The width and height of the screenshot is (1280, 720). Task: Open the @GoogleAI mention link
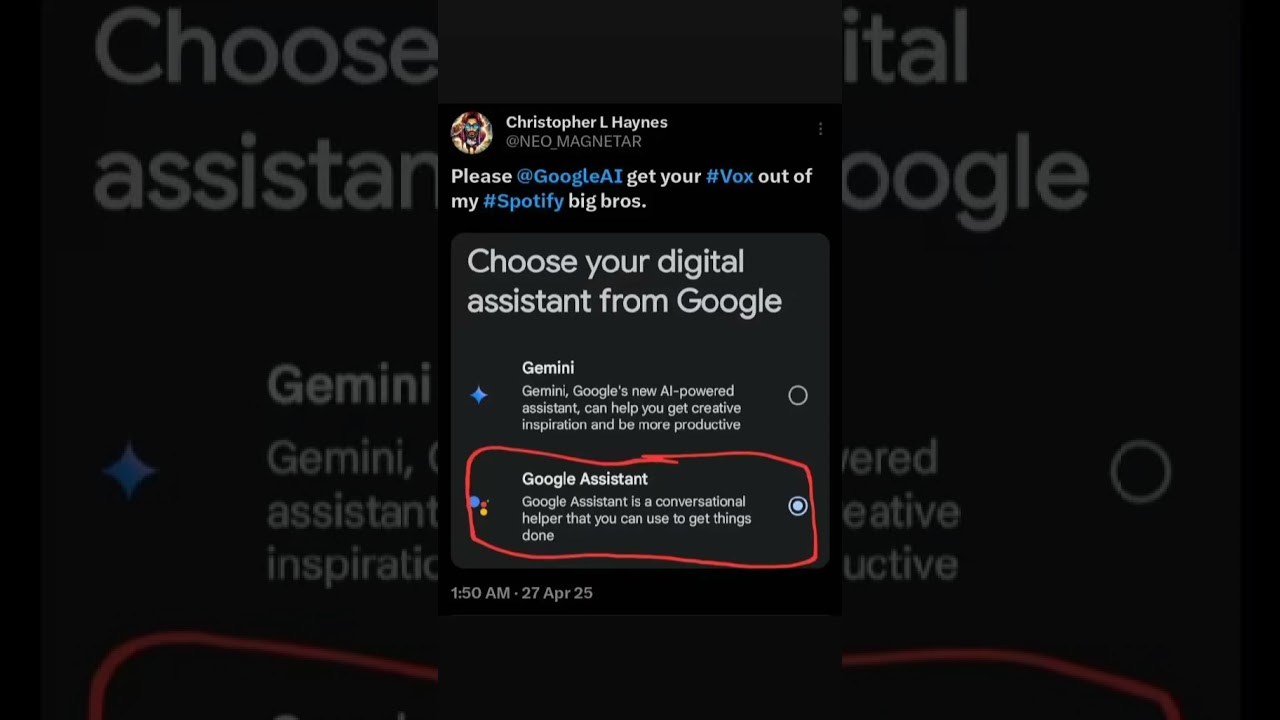click(x=569, y=176)
